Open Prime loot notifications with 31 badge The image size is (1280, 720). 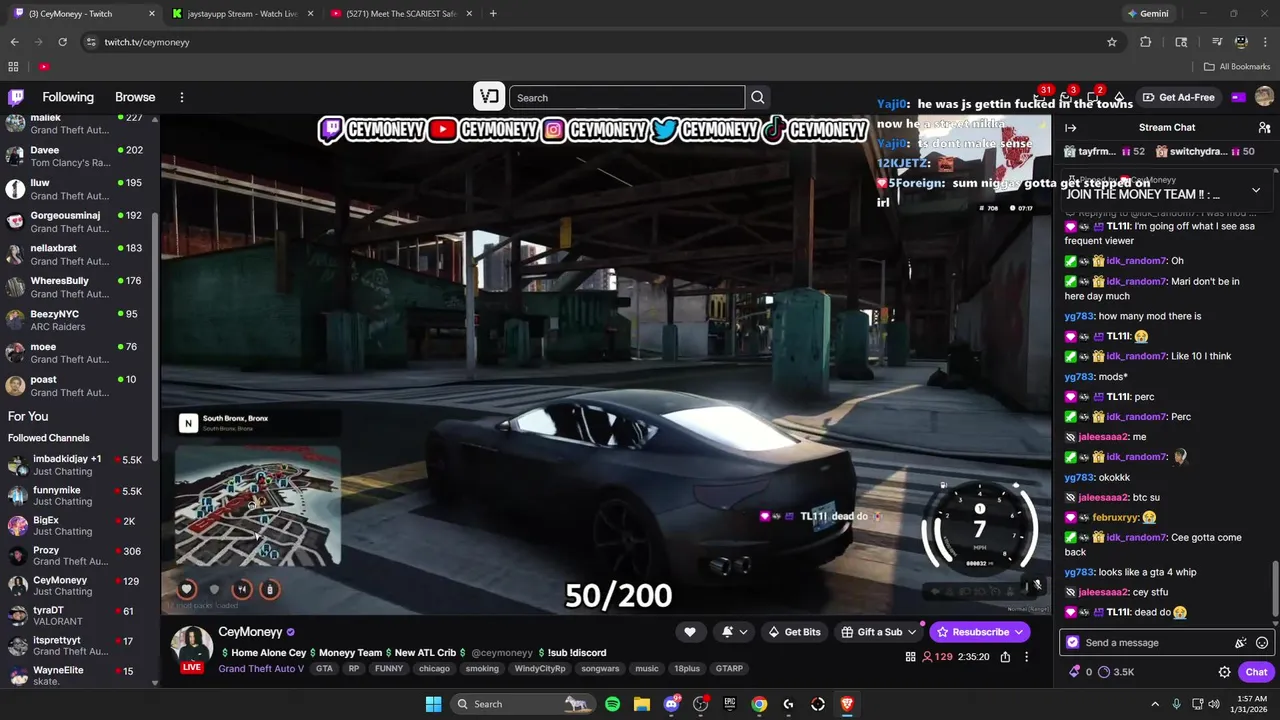click(x=1039, y=97)
